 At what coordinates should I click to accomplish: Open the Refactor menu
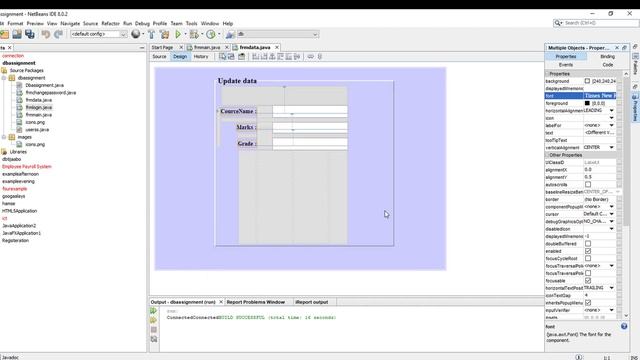pyautogui.click(x=111, y=24)
